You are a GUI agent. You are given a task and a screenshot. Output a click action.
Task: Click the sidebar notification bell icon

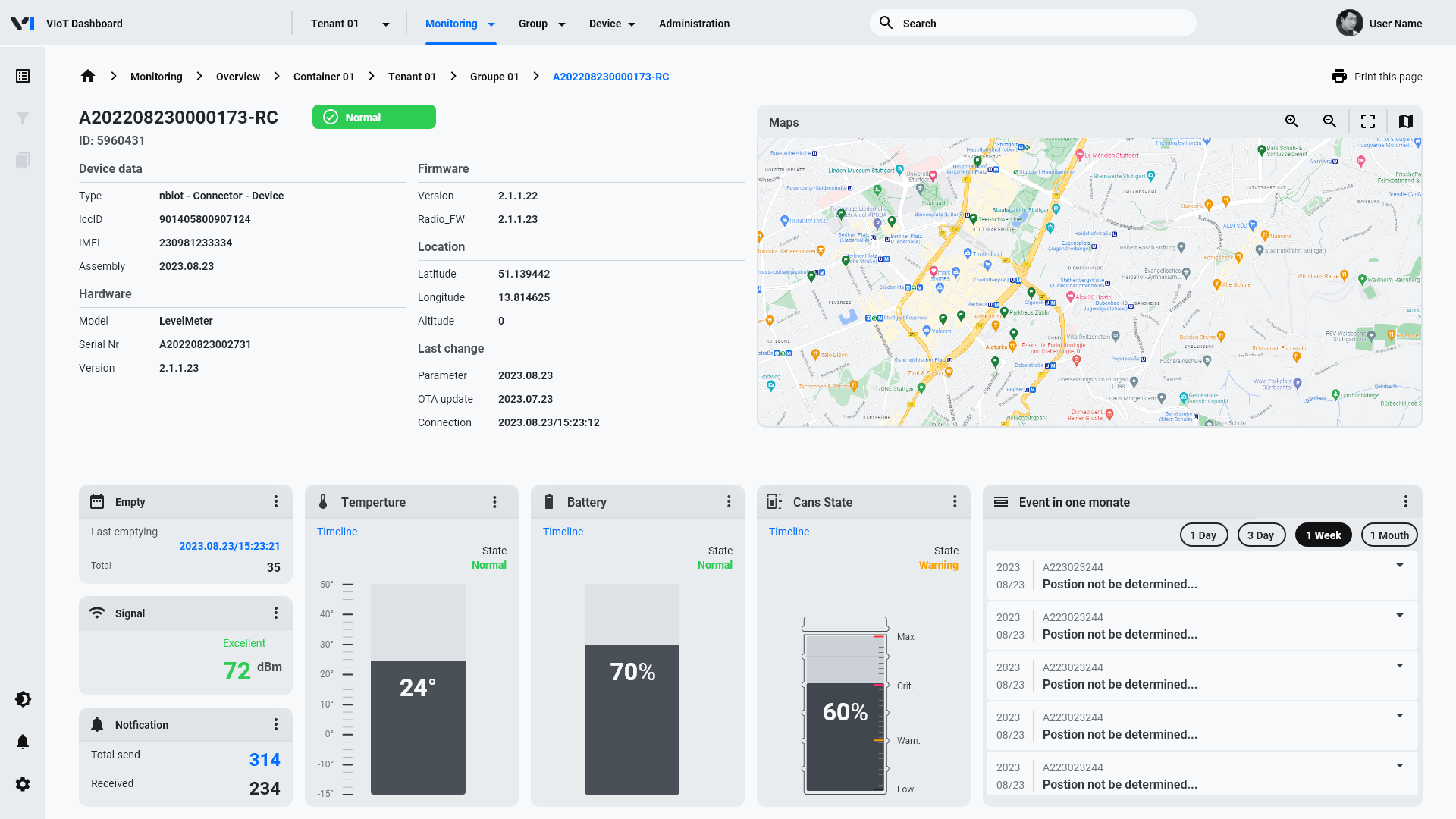[23, 742]
